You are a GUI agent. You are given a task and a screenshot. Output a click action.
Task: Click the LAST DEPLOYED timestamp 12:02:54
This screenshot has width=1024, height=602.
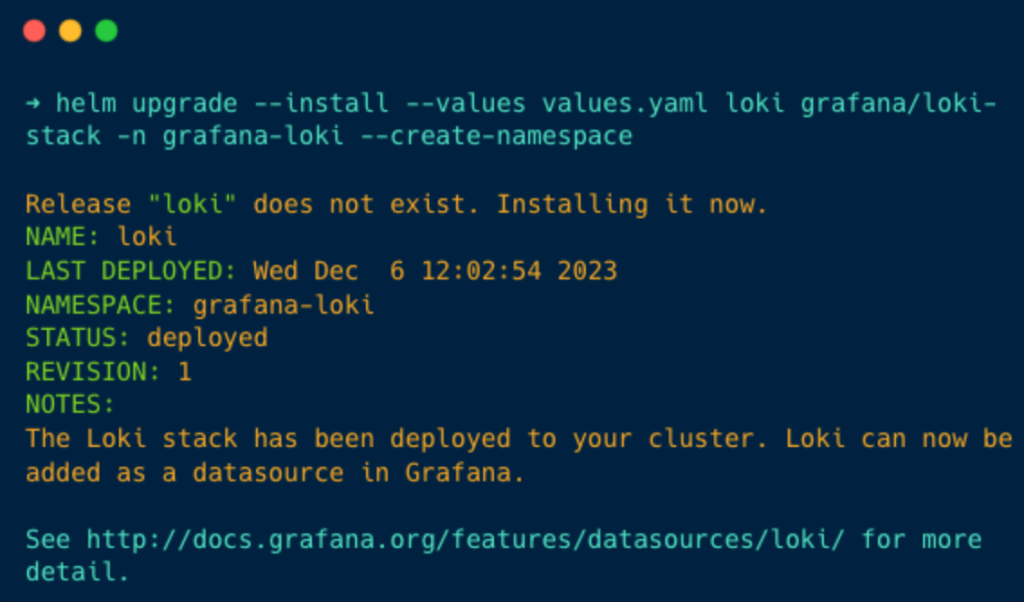tap(481, 271)
